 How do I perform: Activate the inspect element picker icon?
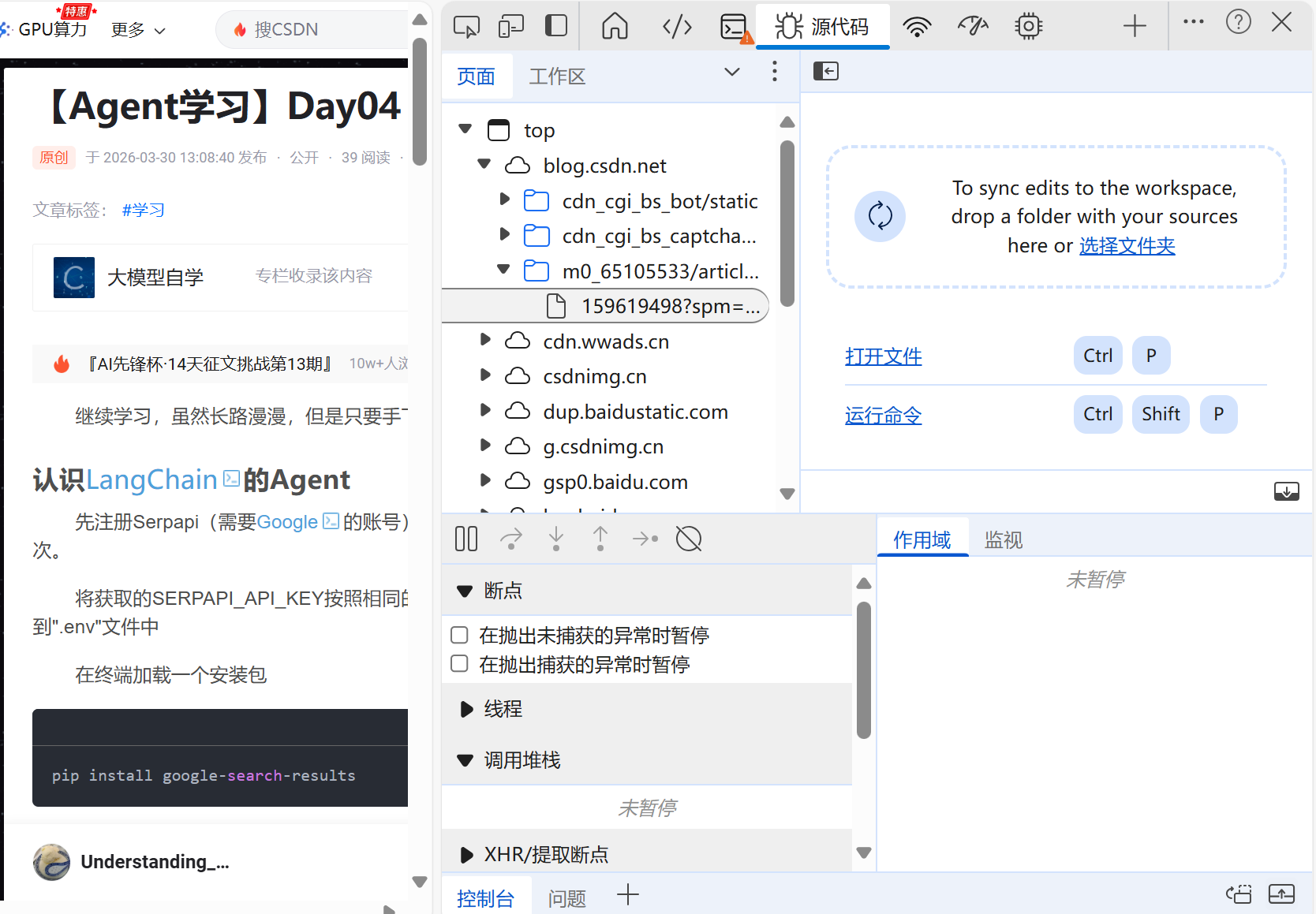click(x=466, y=27)
